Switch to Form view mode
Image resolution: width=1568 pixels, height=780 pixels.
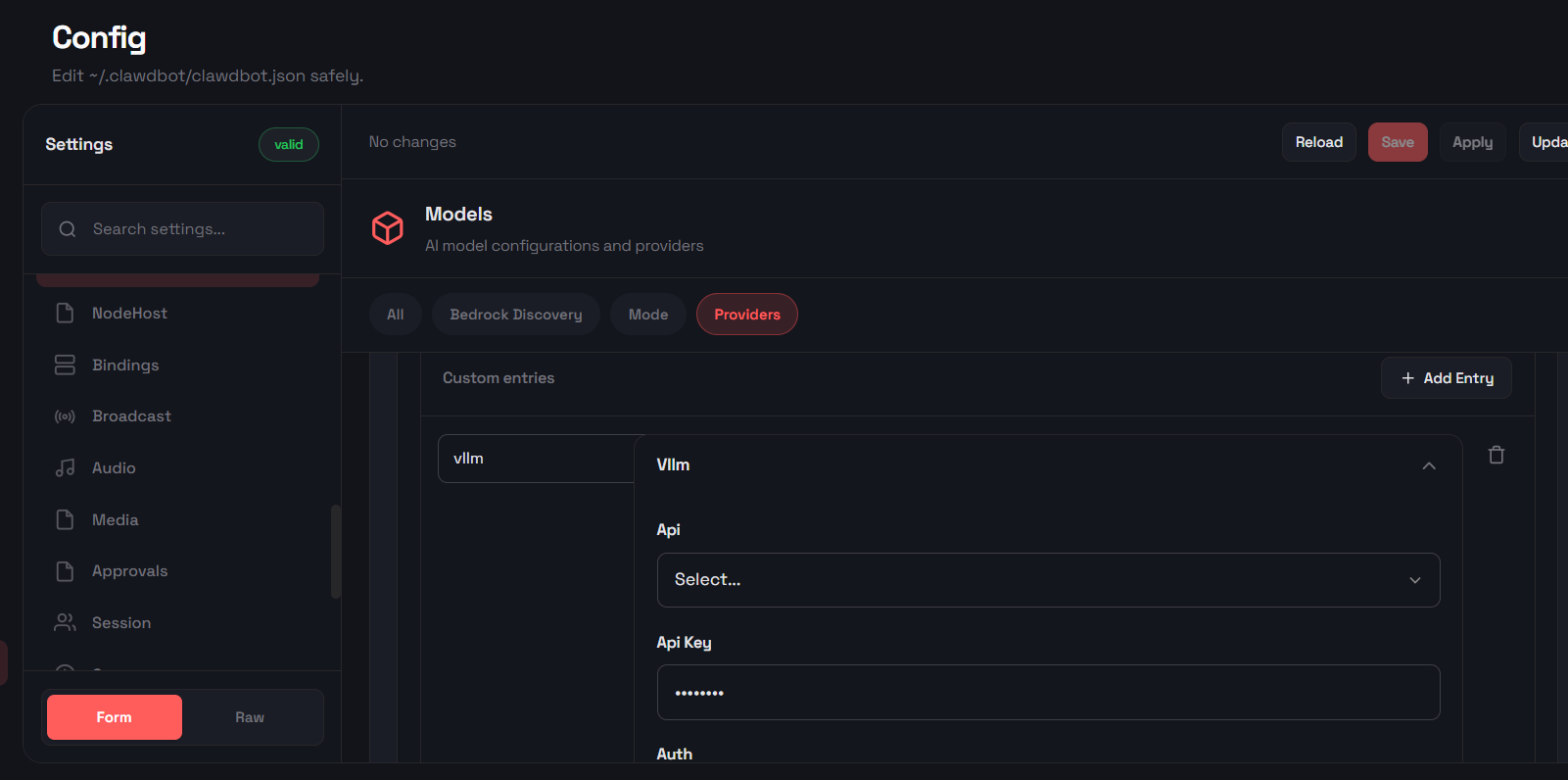[115, 717]
